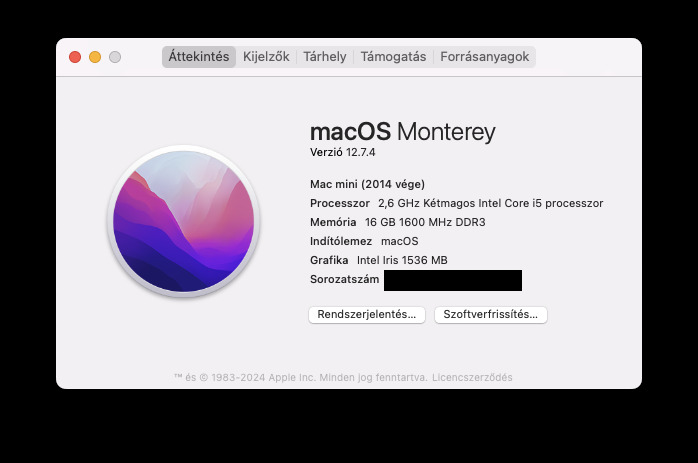Select the Tárhely tab

[x=325, y=57]
